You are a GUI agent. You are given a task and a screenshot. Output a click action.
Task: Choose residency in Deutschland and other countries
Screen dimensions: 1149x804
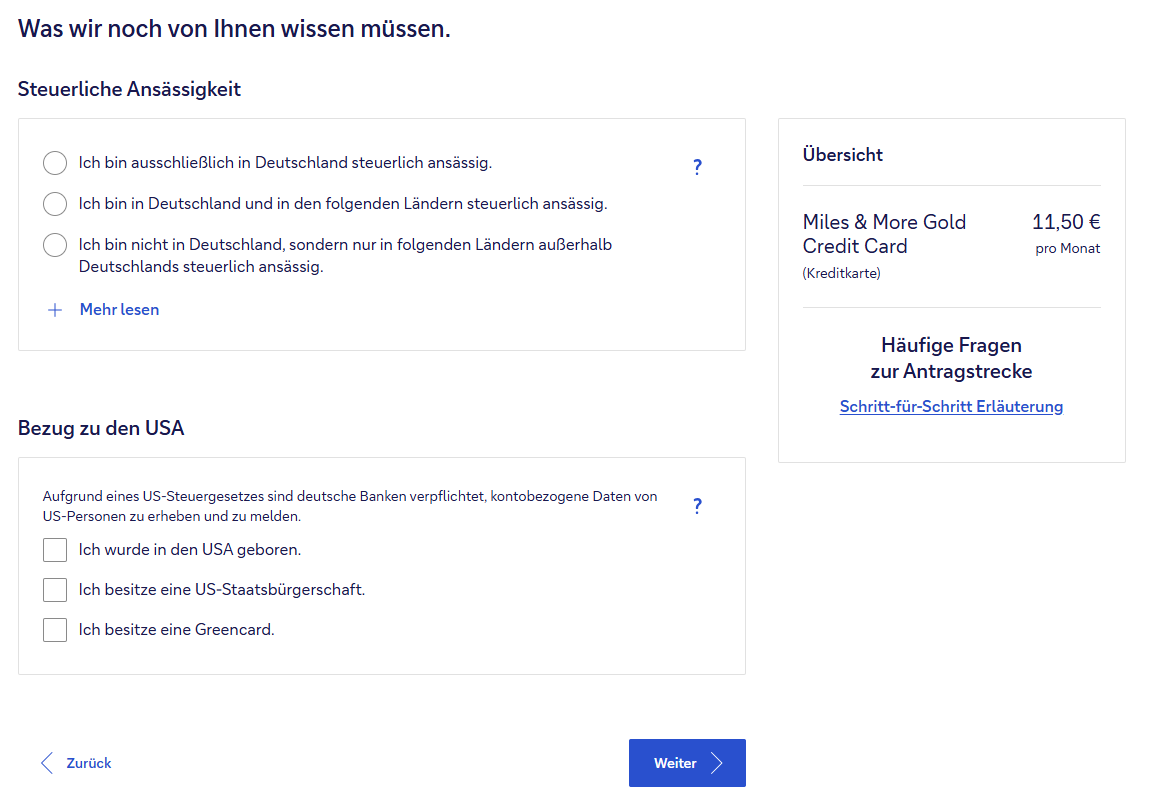55,204
